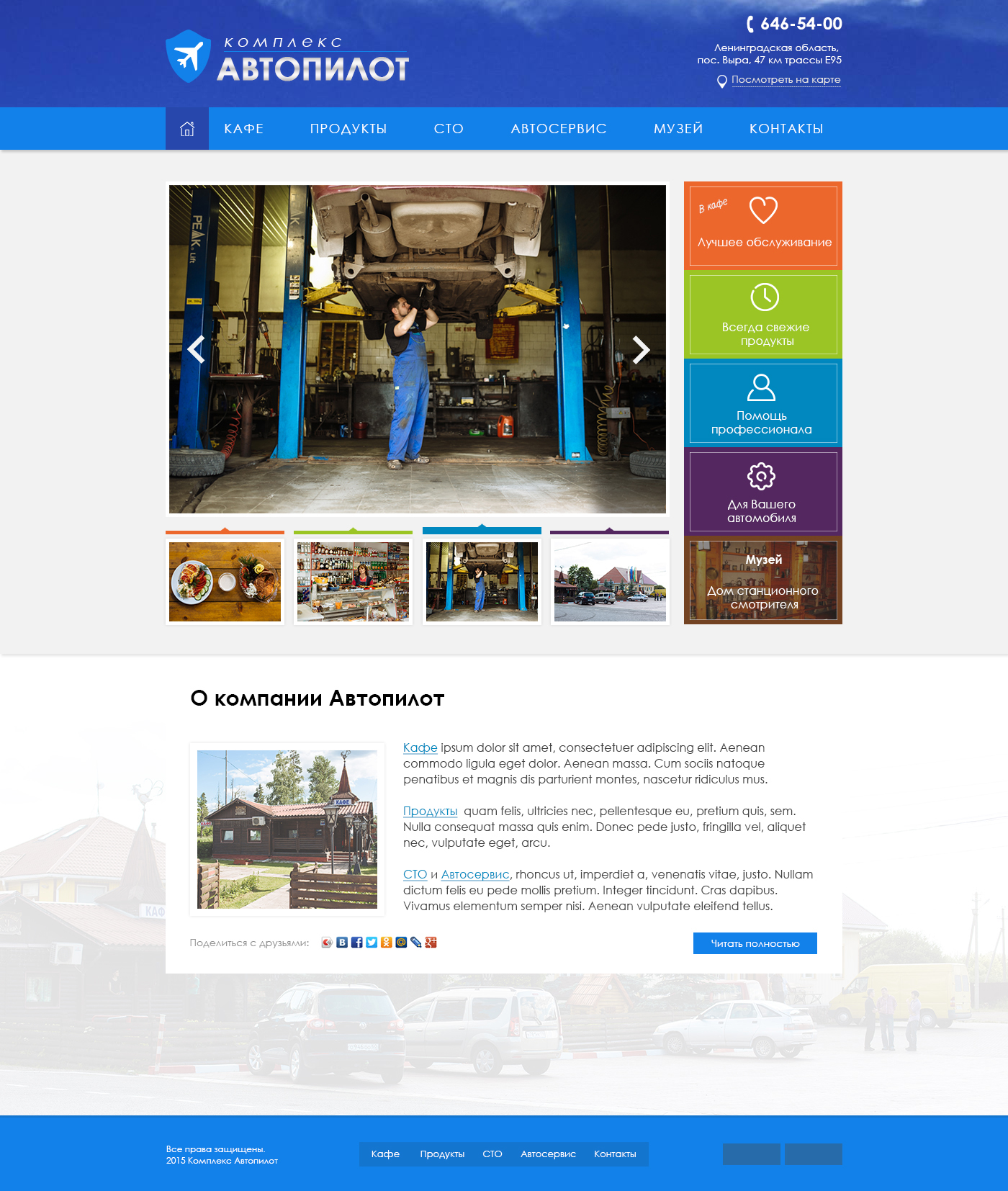Select the grocery shop thumbnail

coord(353,582)
